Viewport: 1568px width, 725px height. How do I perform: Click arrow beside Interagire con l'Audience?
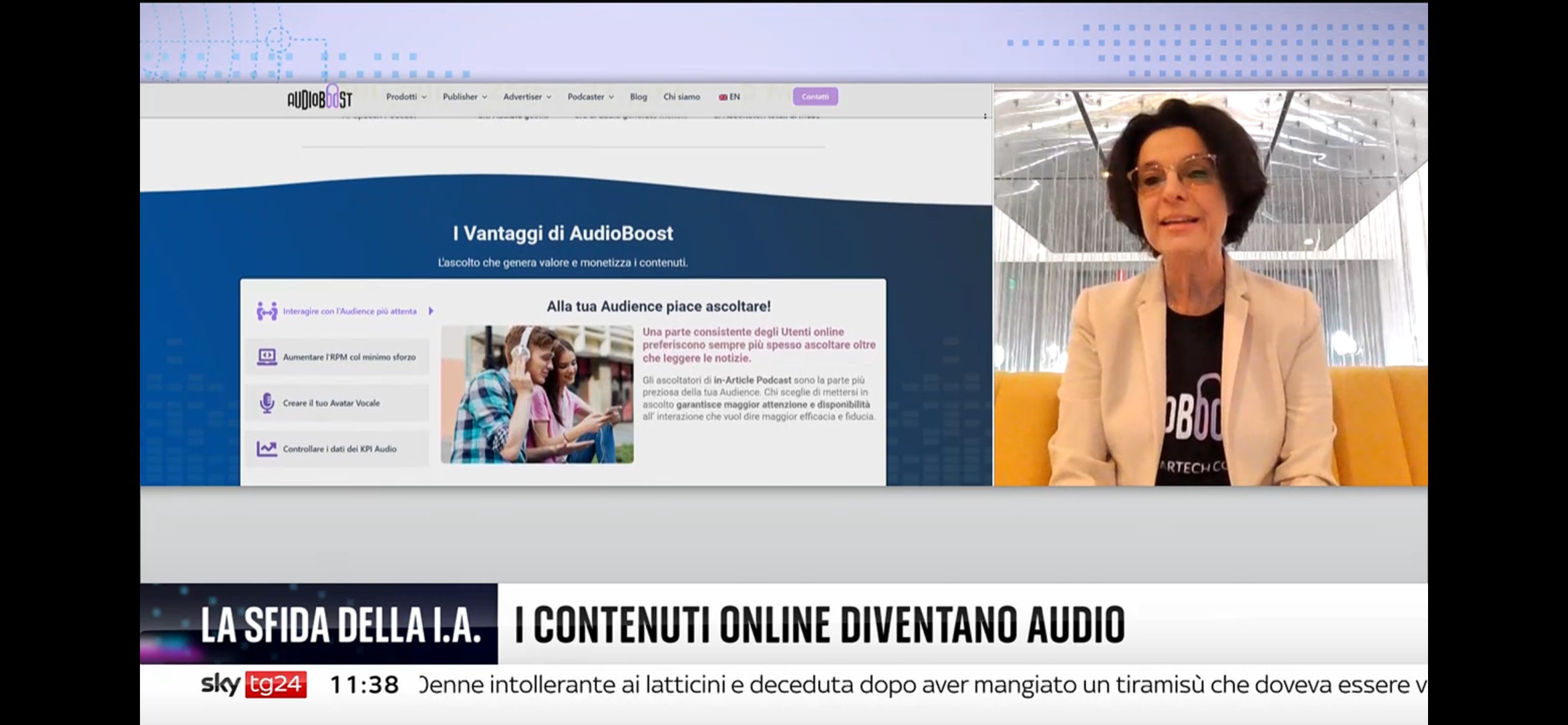[431, 311]
